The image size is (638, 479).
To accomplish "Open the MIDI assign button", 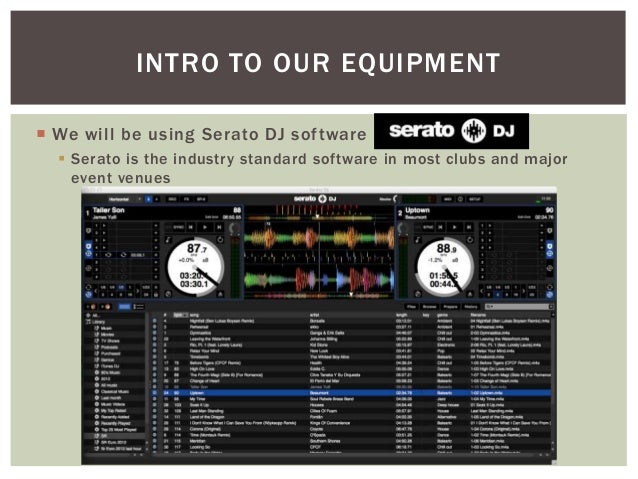I will 448,199.
